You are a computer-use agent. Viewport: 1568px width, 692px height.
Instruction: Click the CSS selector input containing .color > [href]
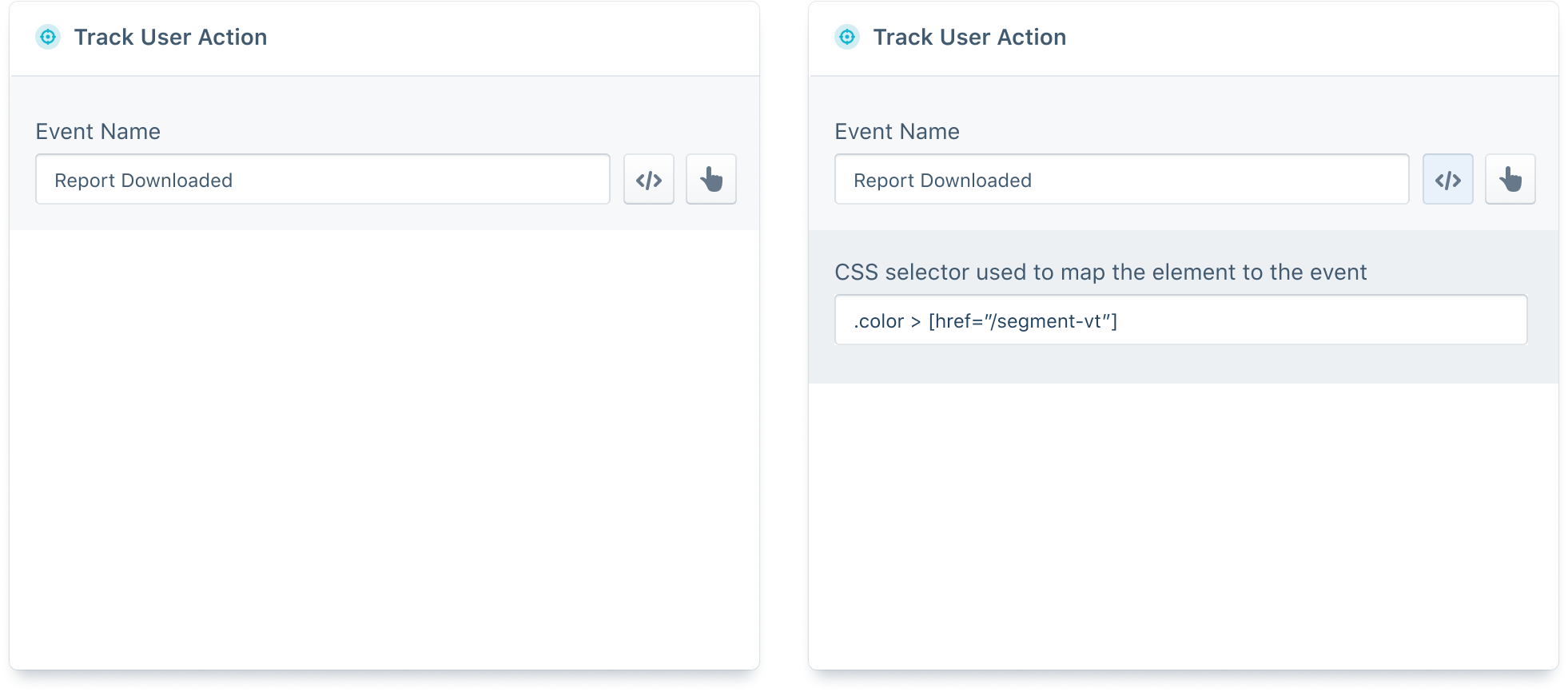point(1181,320)
